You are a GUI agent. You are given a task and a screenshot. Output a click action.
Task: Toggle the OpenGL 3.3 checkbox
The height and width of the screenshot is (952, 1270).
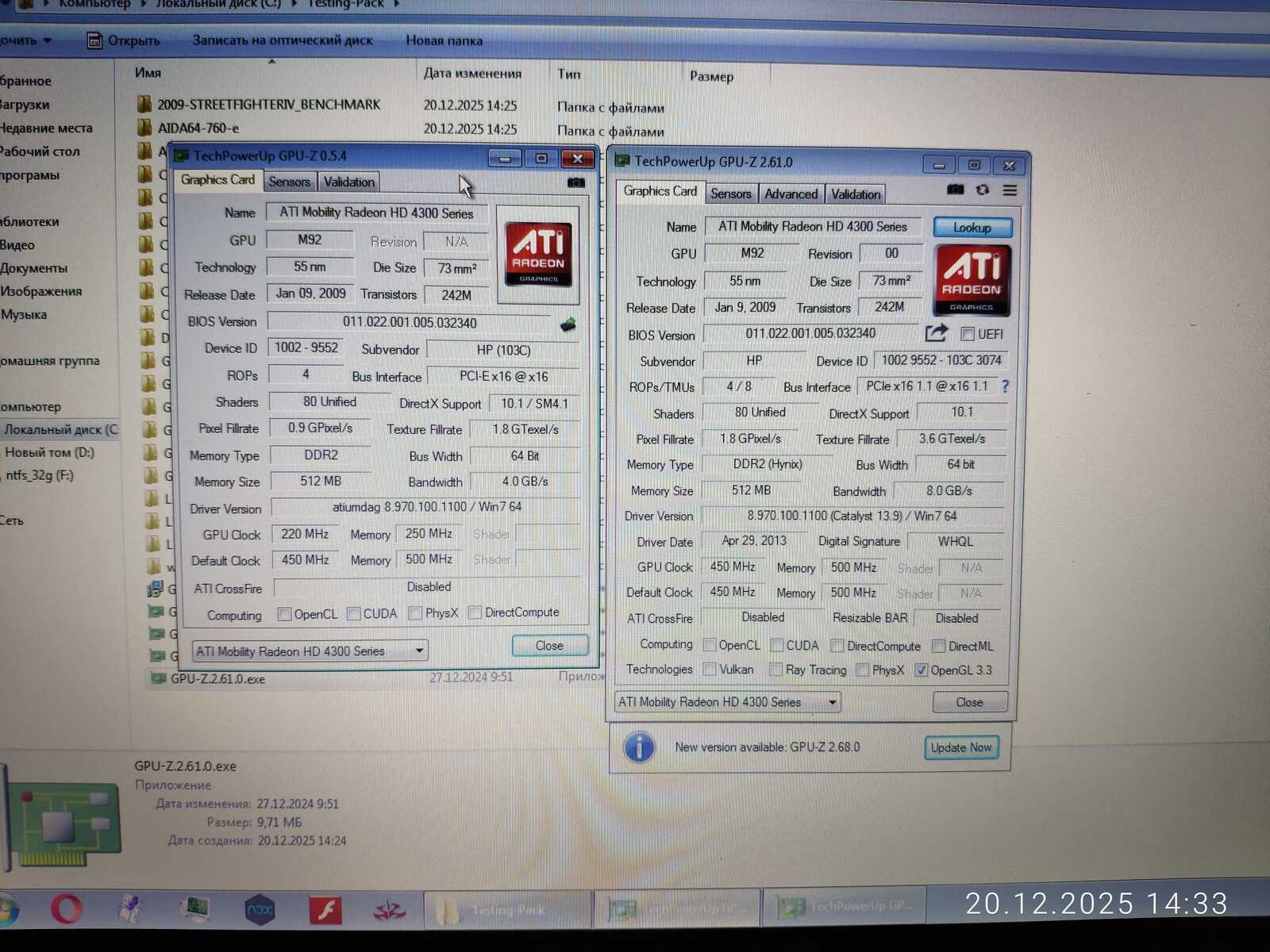(921, 670)
